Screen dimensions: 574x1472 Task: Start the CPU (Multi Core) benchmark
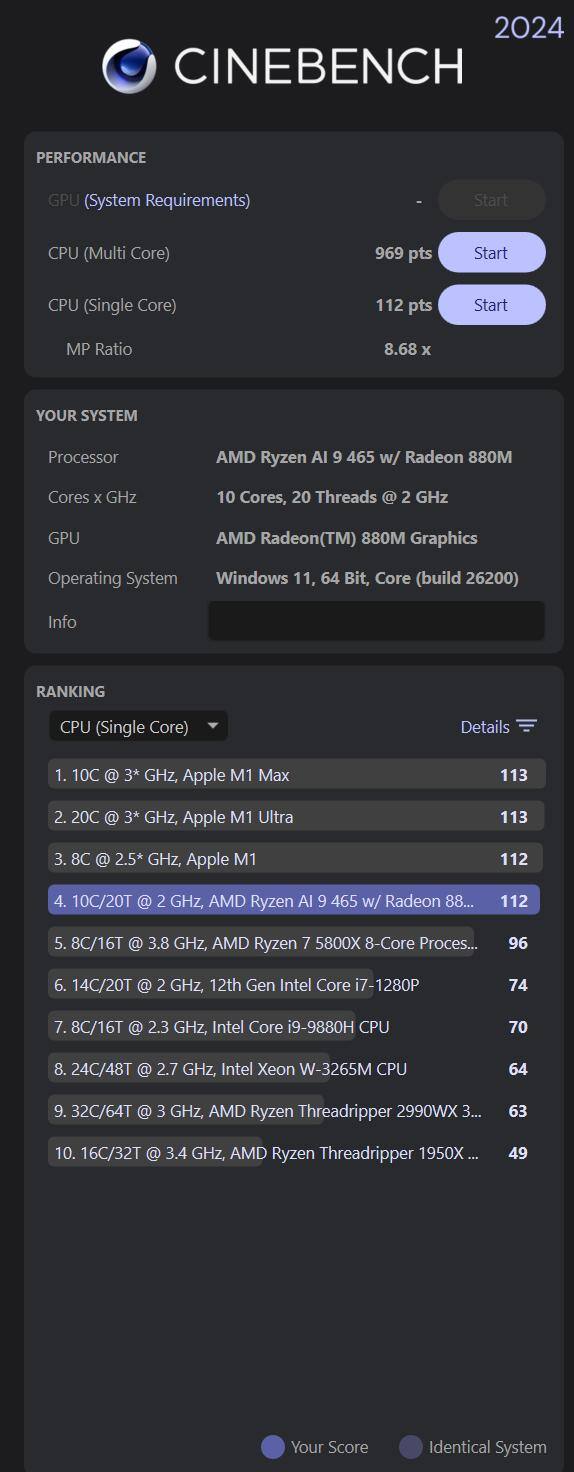(x=491, y=253)
